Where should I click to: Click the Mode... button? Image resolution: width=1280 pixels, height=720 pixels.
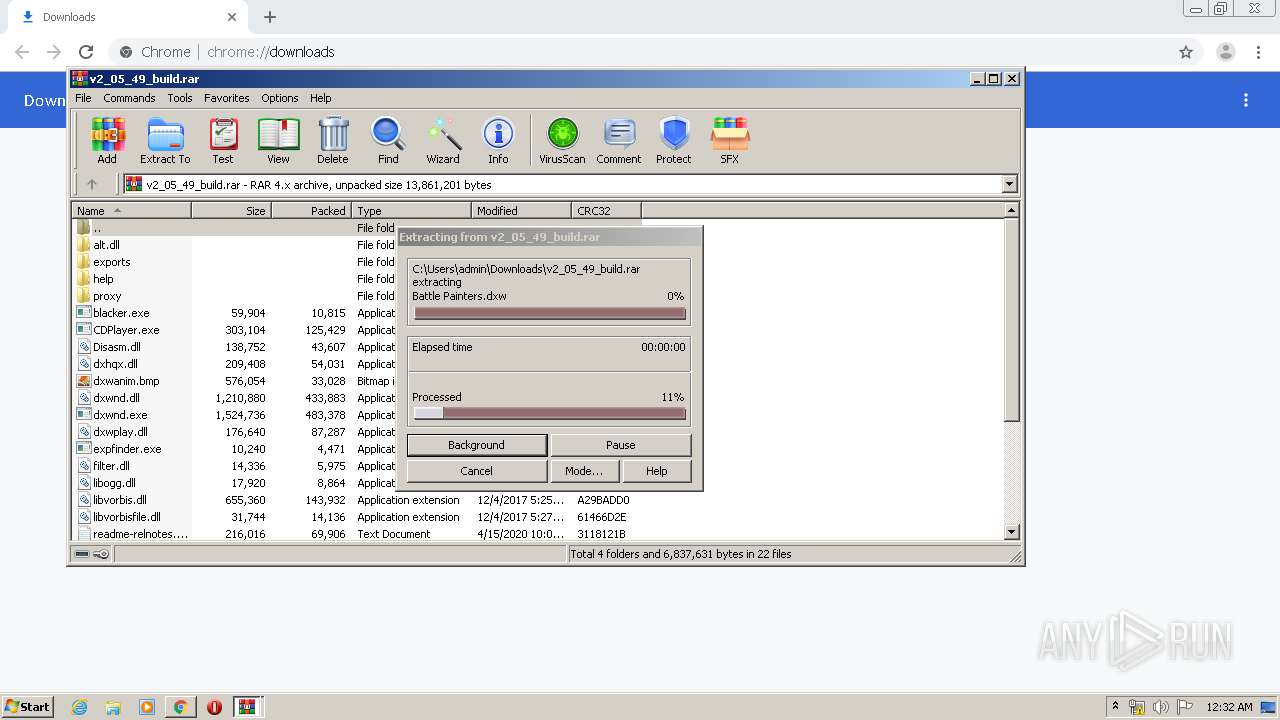(x=584, y=471)
